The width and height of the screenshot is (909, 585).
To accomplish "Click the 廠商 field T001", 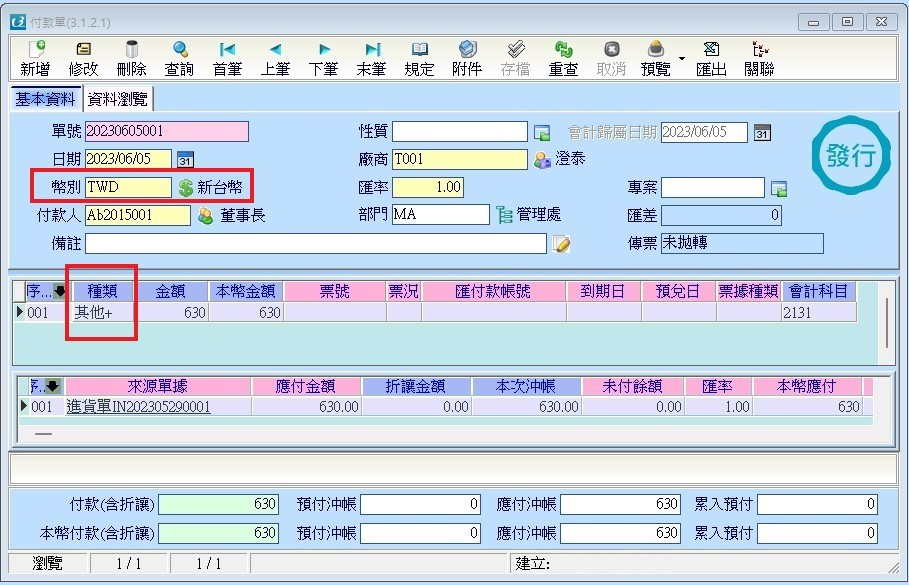I will 460,159.
